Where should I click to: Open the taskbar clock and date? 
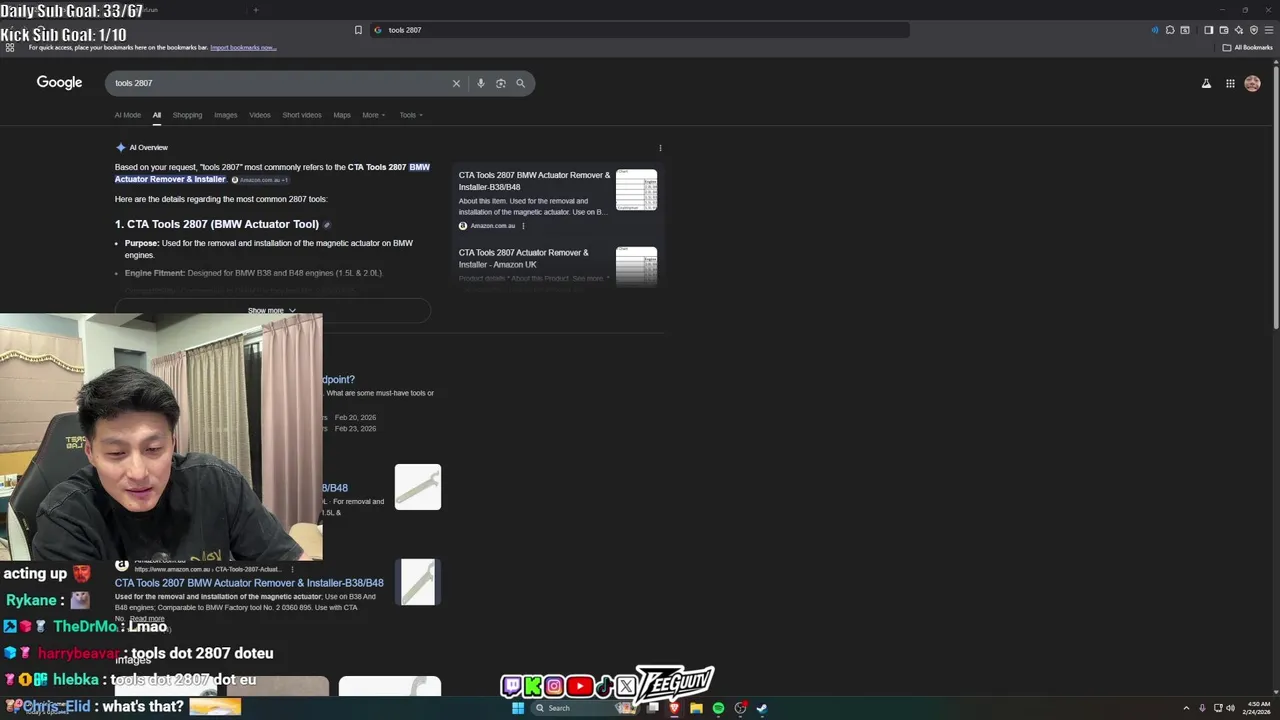click(x=1256, y=708)
